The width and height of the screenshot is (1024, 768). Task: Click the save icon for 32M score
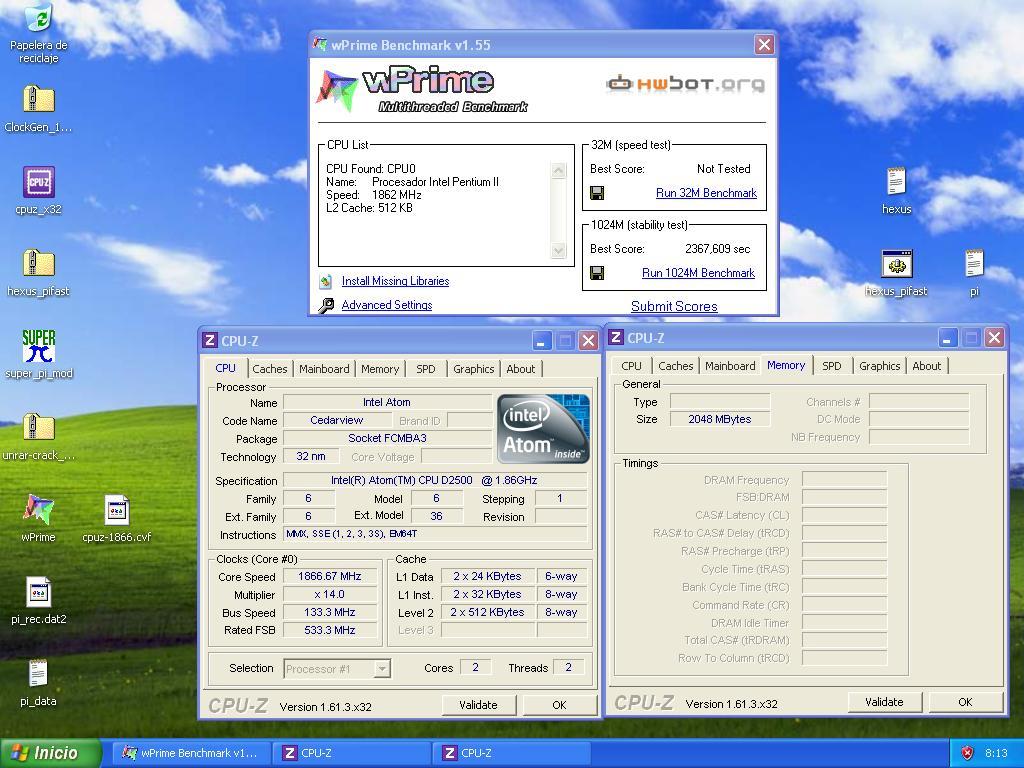coord(597,193)
